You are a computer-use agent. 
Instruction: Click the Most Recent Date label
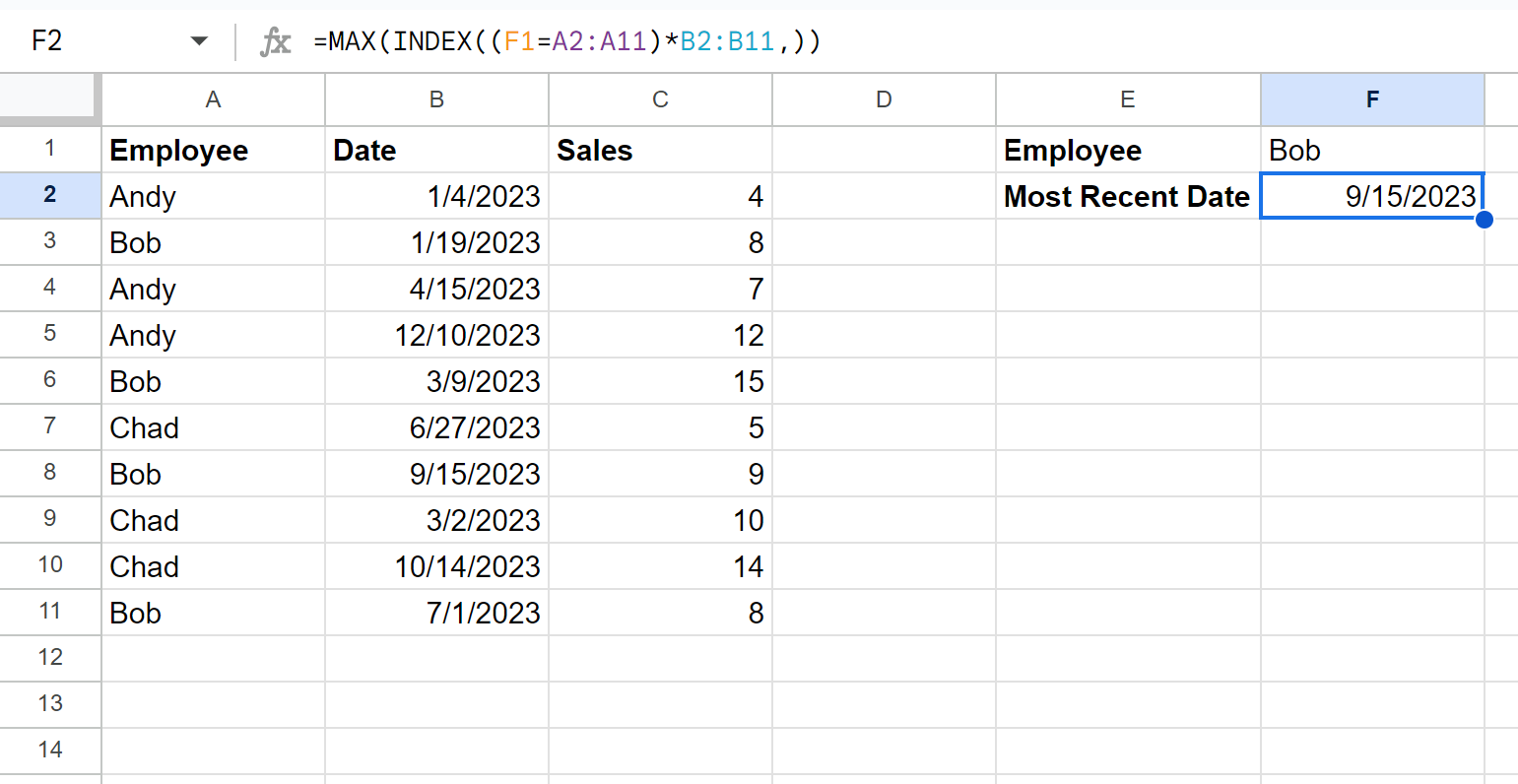(x=1128, y=196)
